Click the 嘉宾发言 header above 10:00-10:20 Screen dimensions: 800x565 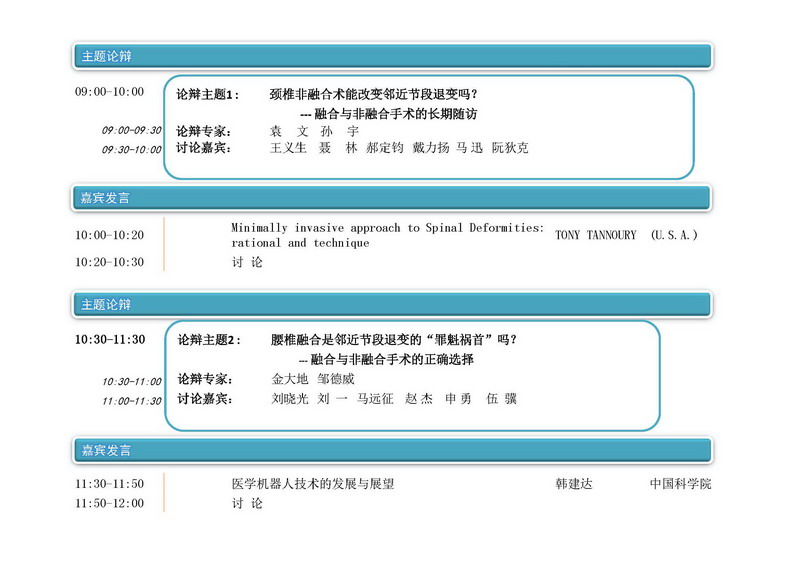[105, 198]
